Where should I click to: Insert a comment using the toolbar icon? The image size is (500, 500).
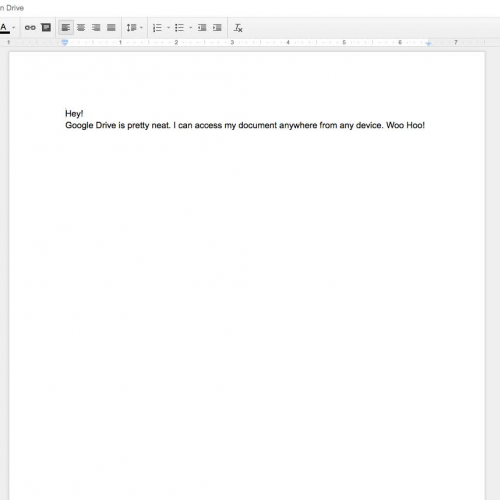coord(46,27)
